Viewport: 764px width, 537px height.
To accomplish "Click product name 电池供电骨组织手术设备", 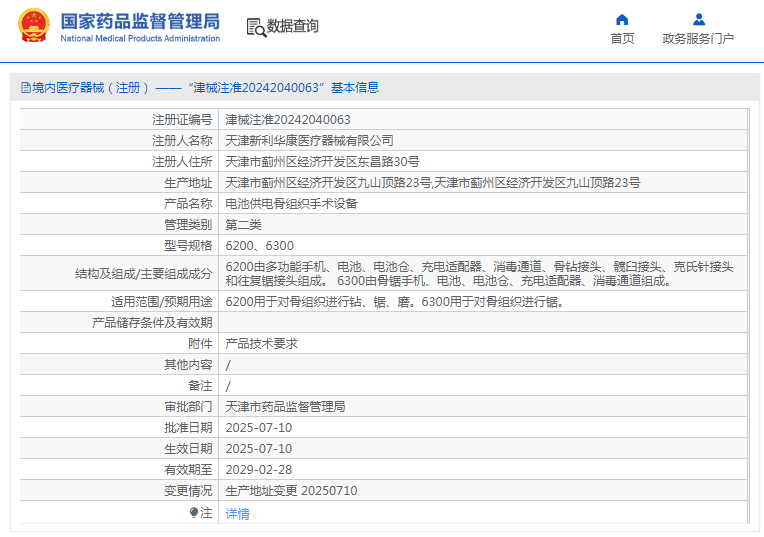I will point(291,204).
